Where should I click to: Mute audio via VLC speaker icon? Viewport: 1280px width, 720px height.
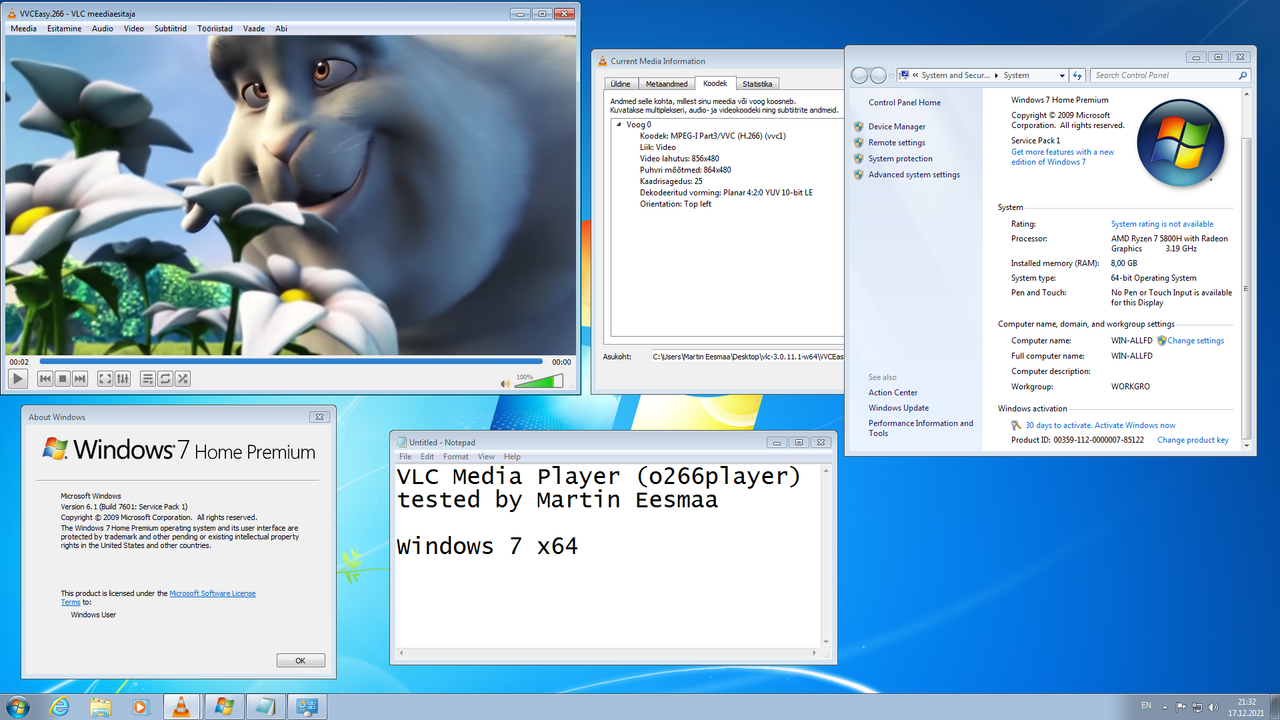506,382
